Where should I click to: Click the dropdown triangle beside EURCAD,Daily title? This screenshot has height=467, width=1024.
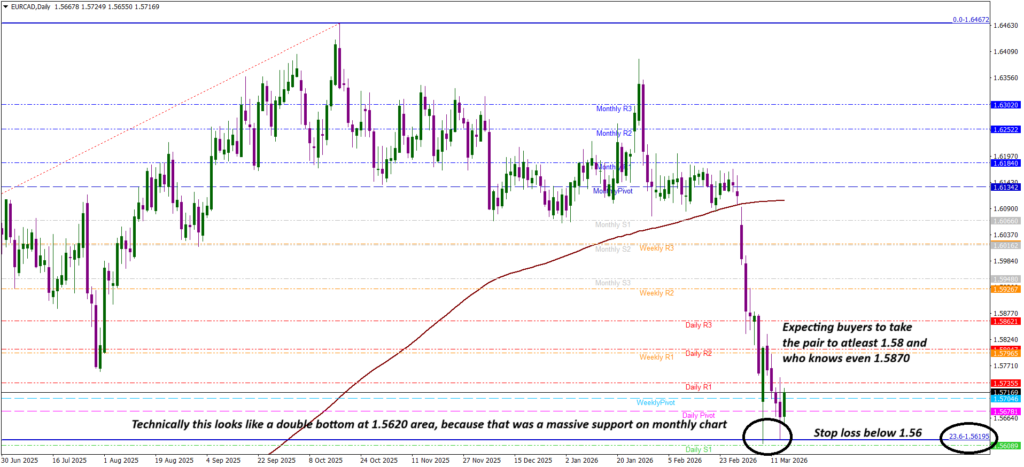pyautogui.click(x=6, y=8)
